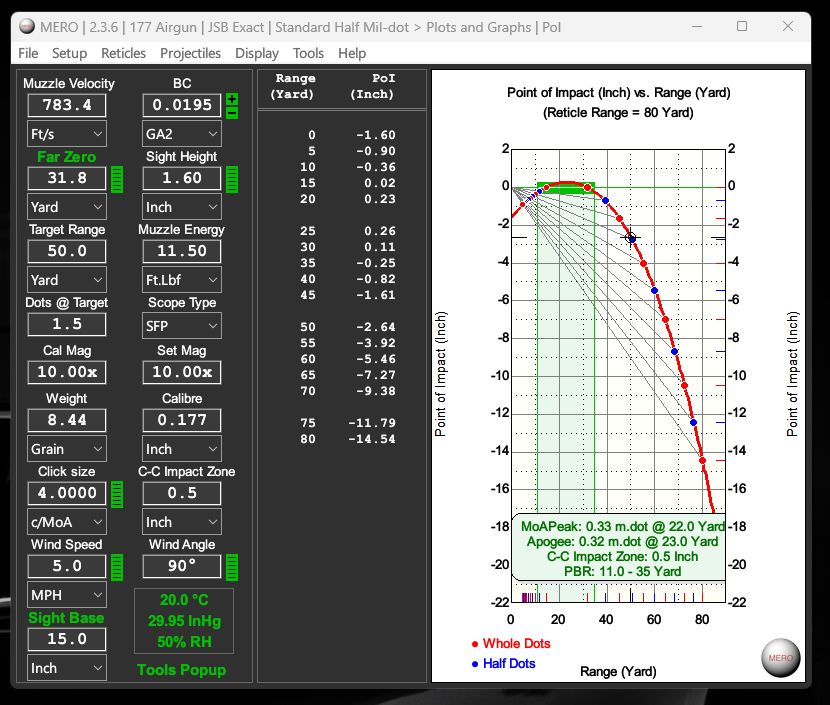Click the Muzzle Energy 11.50 field
The height and width of the screenshot is (705, 830).
[182, 251]
